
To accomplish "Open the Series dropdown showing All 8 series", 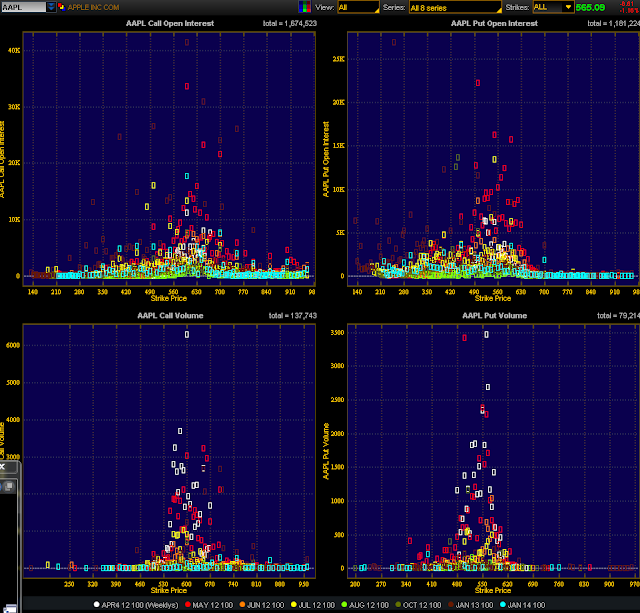I will (x=455, y=7).
